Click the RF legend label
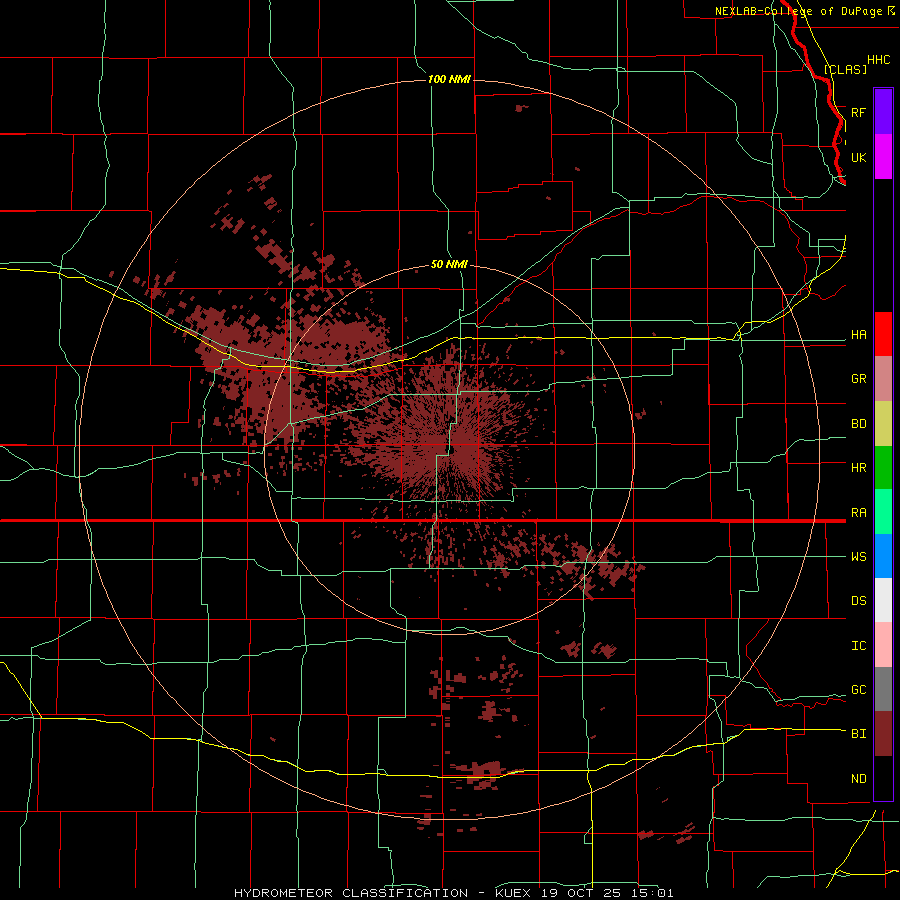This screenshot has width=900, height=900. click(858, 112)
